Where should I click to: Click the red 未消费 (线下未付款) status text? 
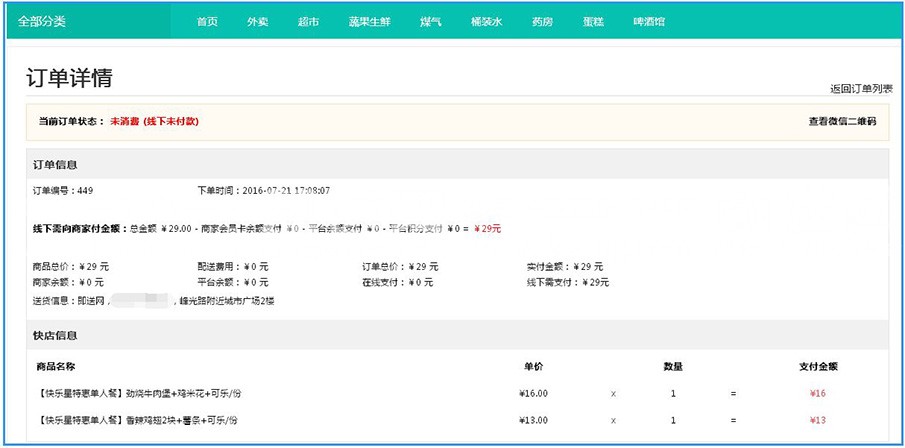(x=155, y=122)
